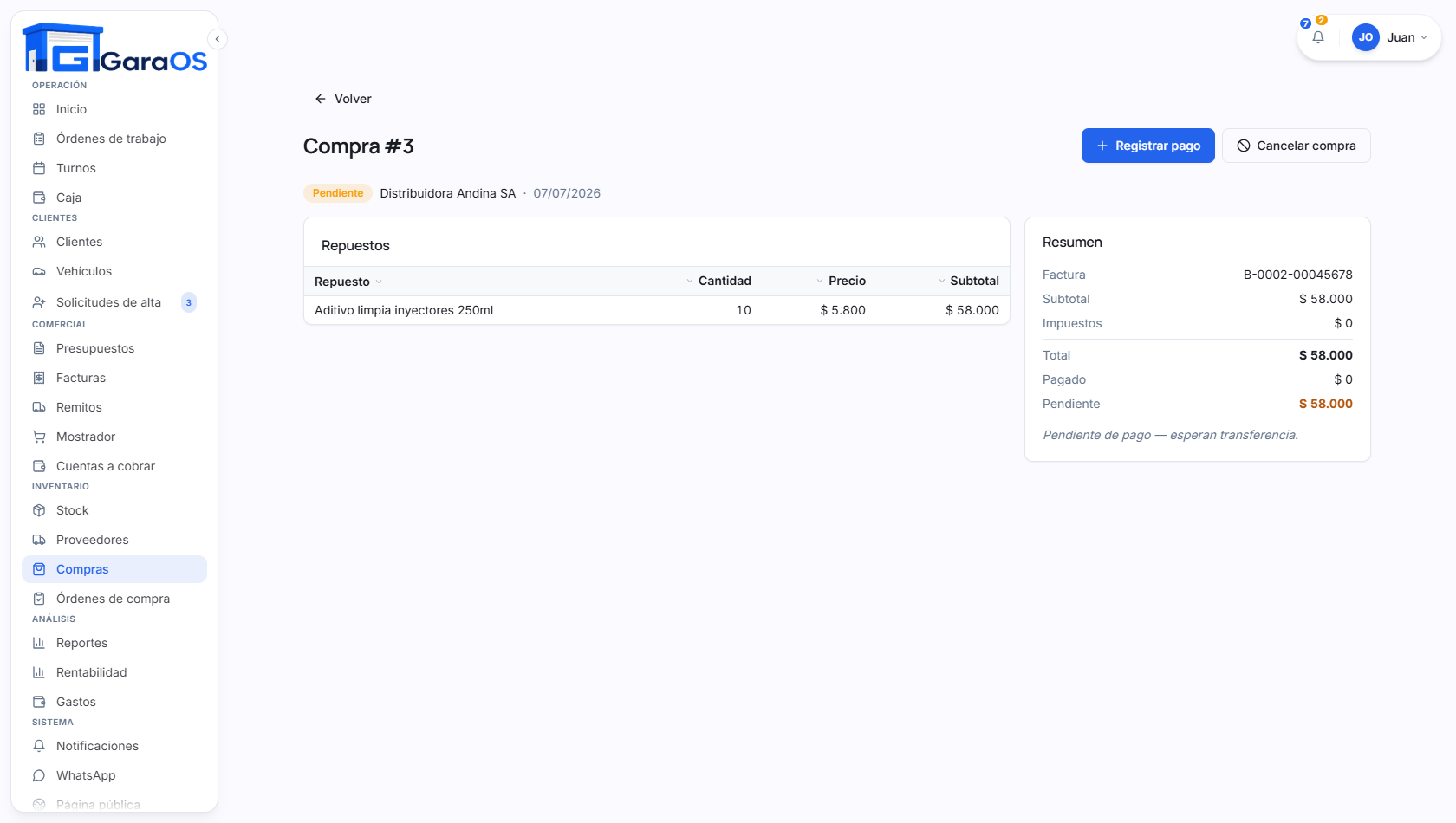The width and height of the screenshot is (1456, 823).
Task: Click the Proveedores truck icon
Action: (39, 540)
